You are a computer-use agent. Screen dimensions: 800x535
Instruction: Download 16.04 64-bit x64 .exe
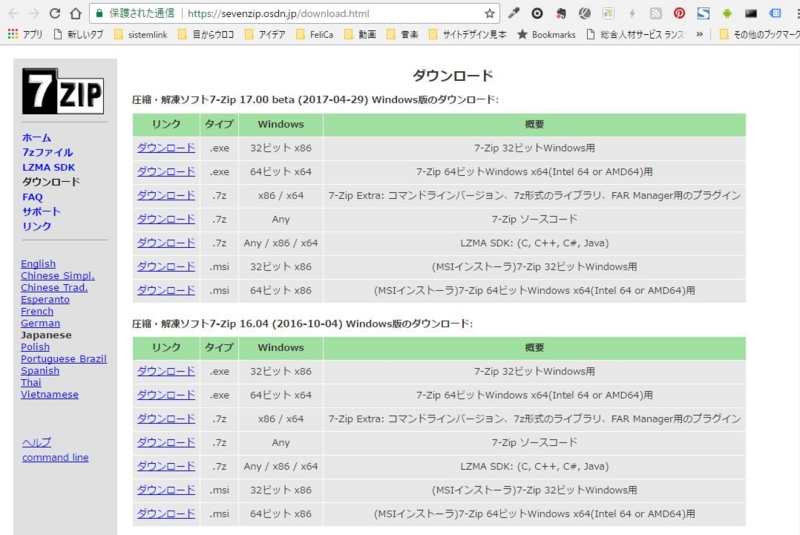(x=166, y=395)
